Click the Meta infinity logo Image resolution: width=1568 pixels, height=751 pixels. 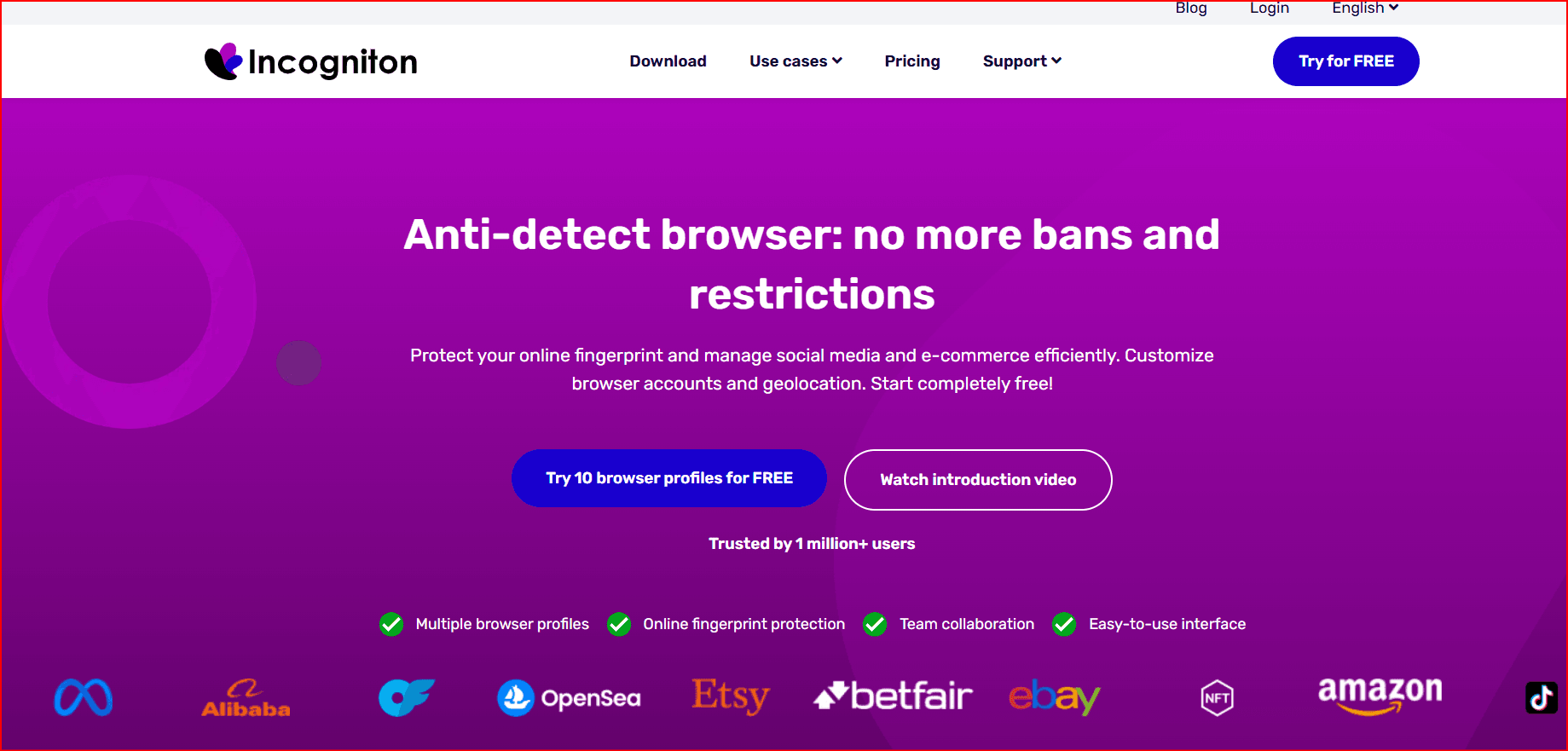coord(84,697)
